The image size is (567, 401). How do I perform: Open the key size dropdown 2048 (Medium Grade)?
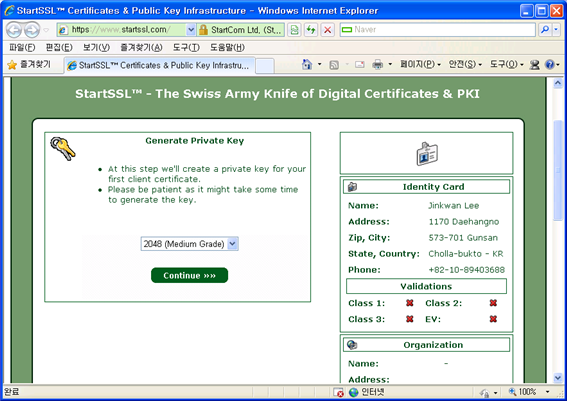pos(189,244)
